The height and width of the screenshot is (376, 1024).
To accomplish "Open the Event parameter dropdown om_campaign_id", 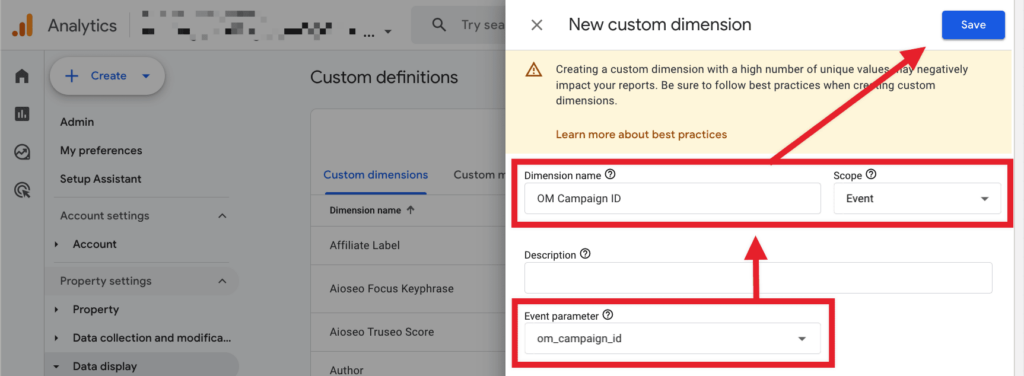I will pyautogui.click(x=672, y=338).
